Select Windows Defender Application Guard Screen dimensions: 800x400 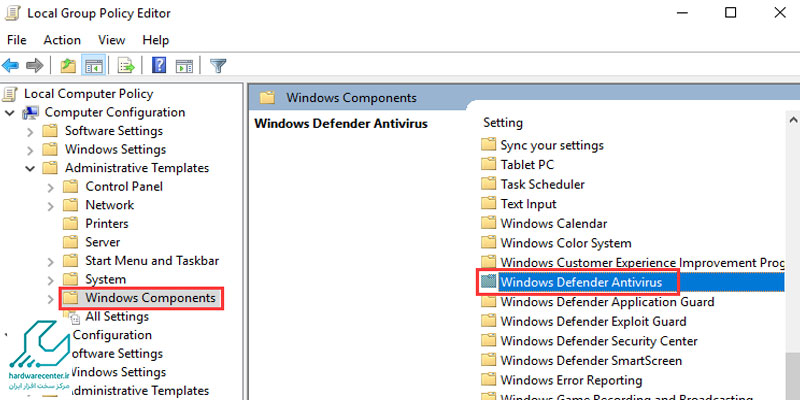tap(607, 302)
